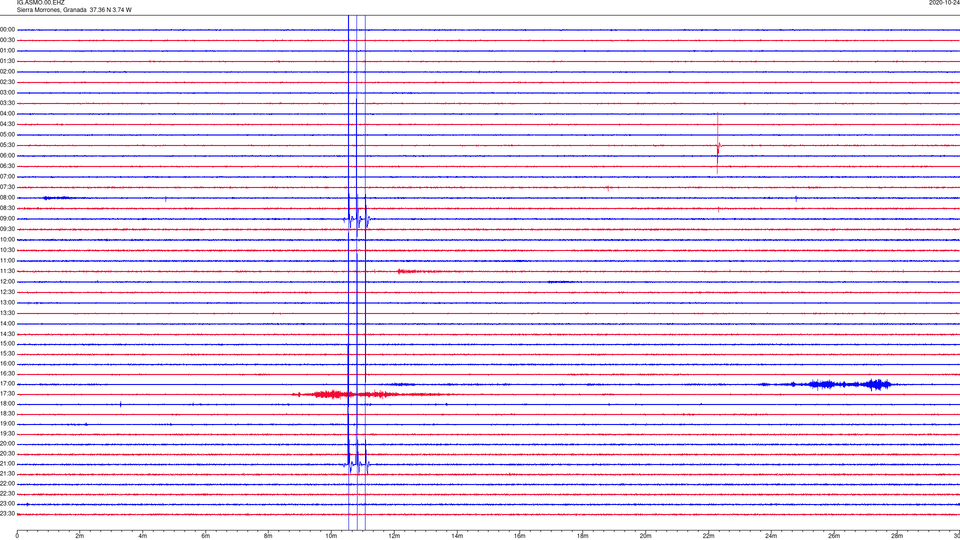This screenshot has height=540, width=960.
Task: Select the 01:30 time label
Action: 7,61
